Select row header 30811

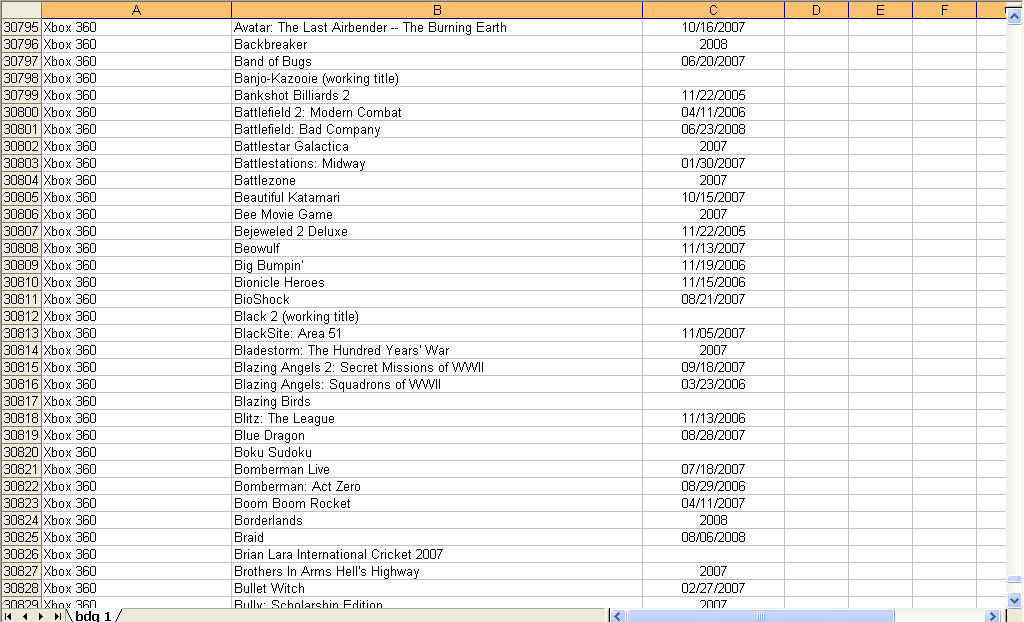[x=21, y=299]
